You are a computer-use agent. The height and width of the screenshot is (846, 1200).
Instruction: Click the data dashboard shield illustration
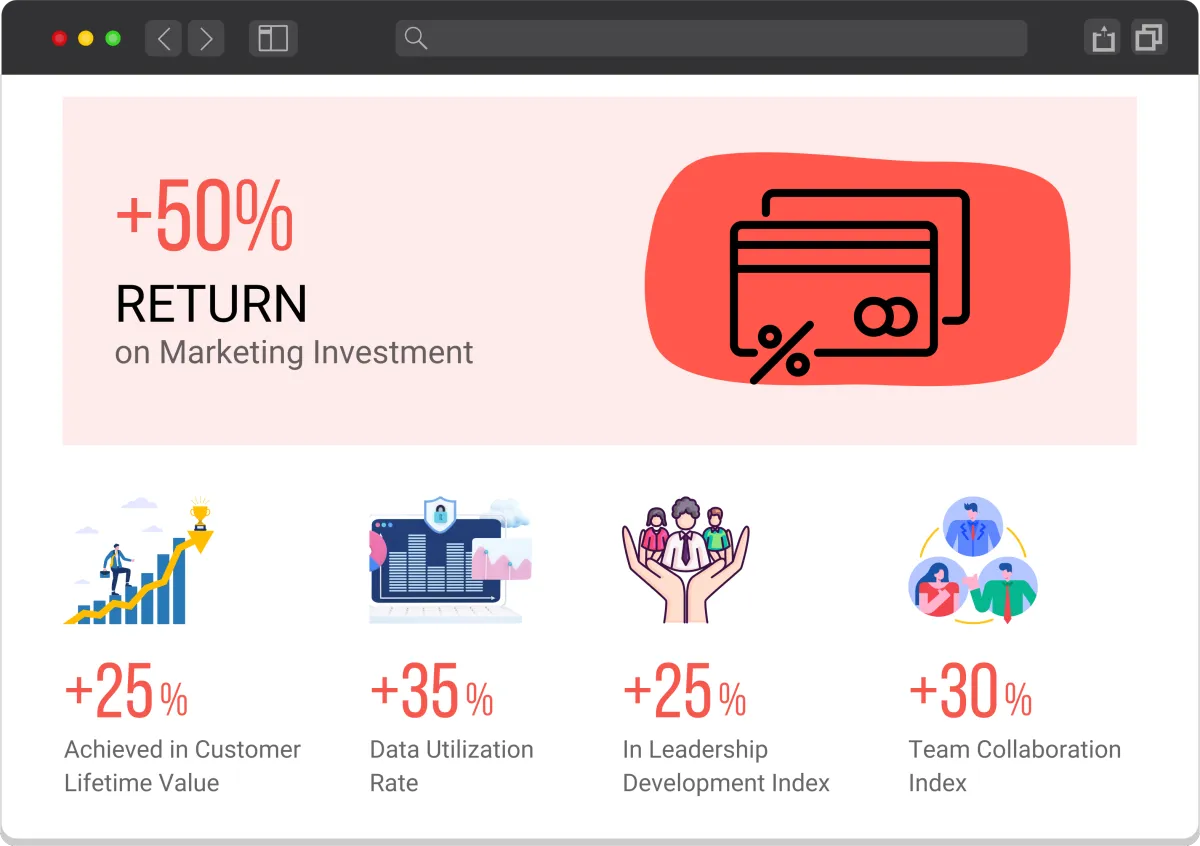[450, 560]
